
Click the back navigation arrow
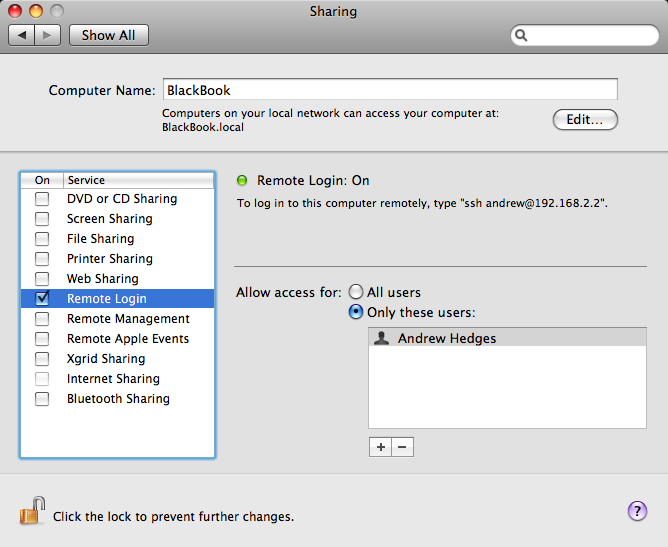22,35
